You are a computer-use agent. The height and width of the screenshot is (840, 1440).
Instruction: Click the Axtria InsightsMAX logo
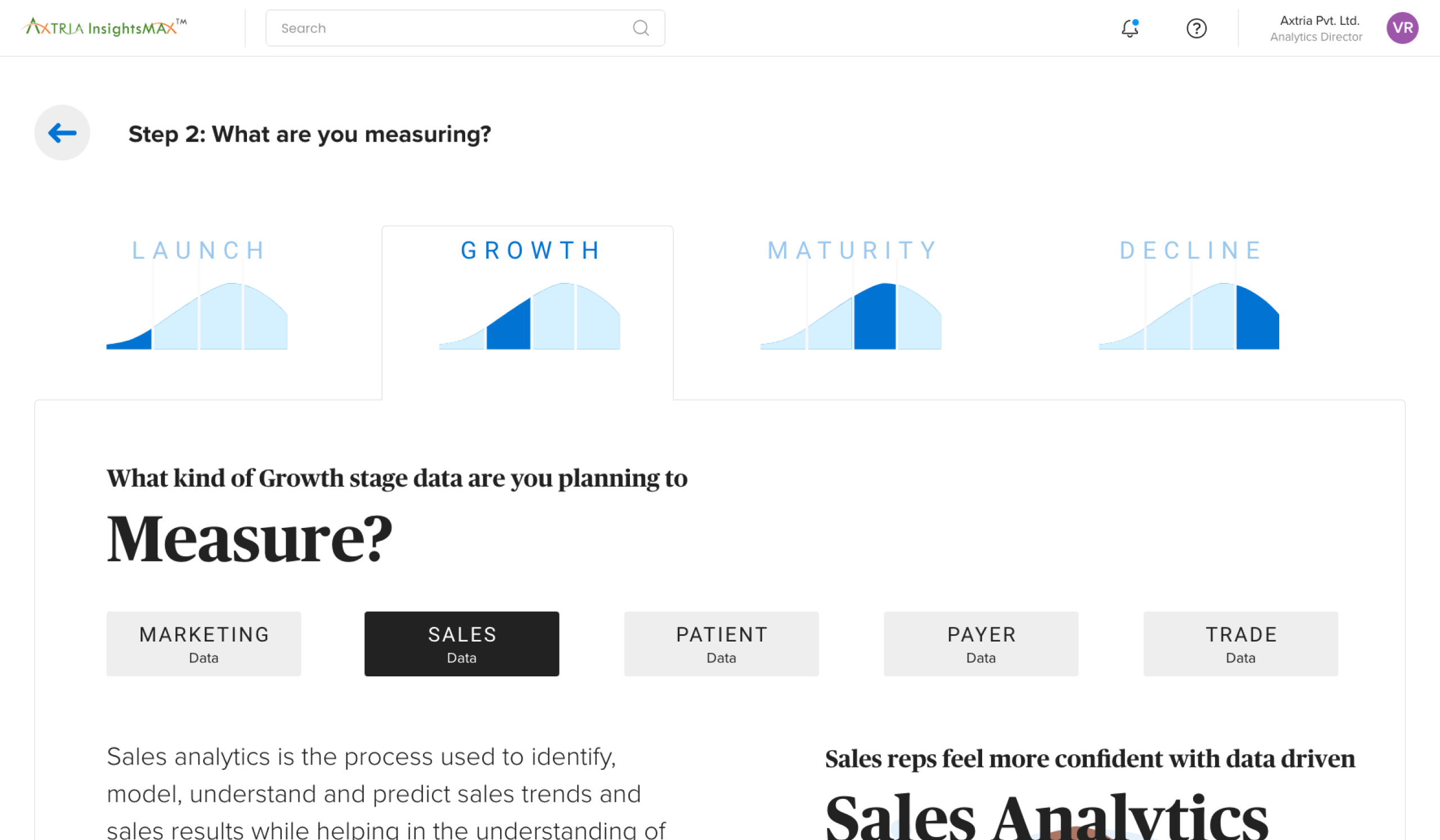(x=104, y=25)
